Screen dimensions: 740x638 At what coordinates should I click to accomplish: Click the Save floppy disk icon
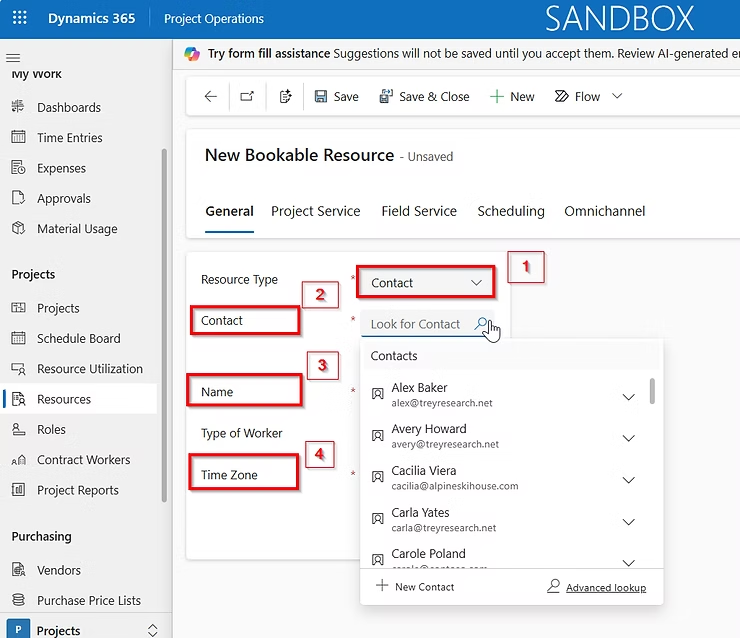click(321, 96)
